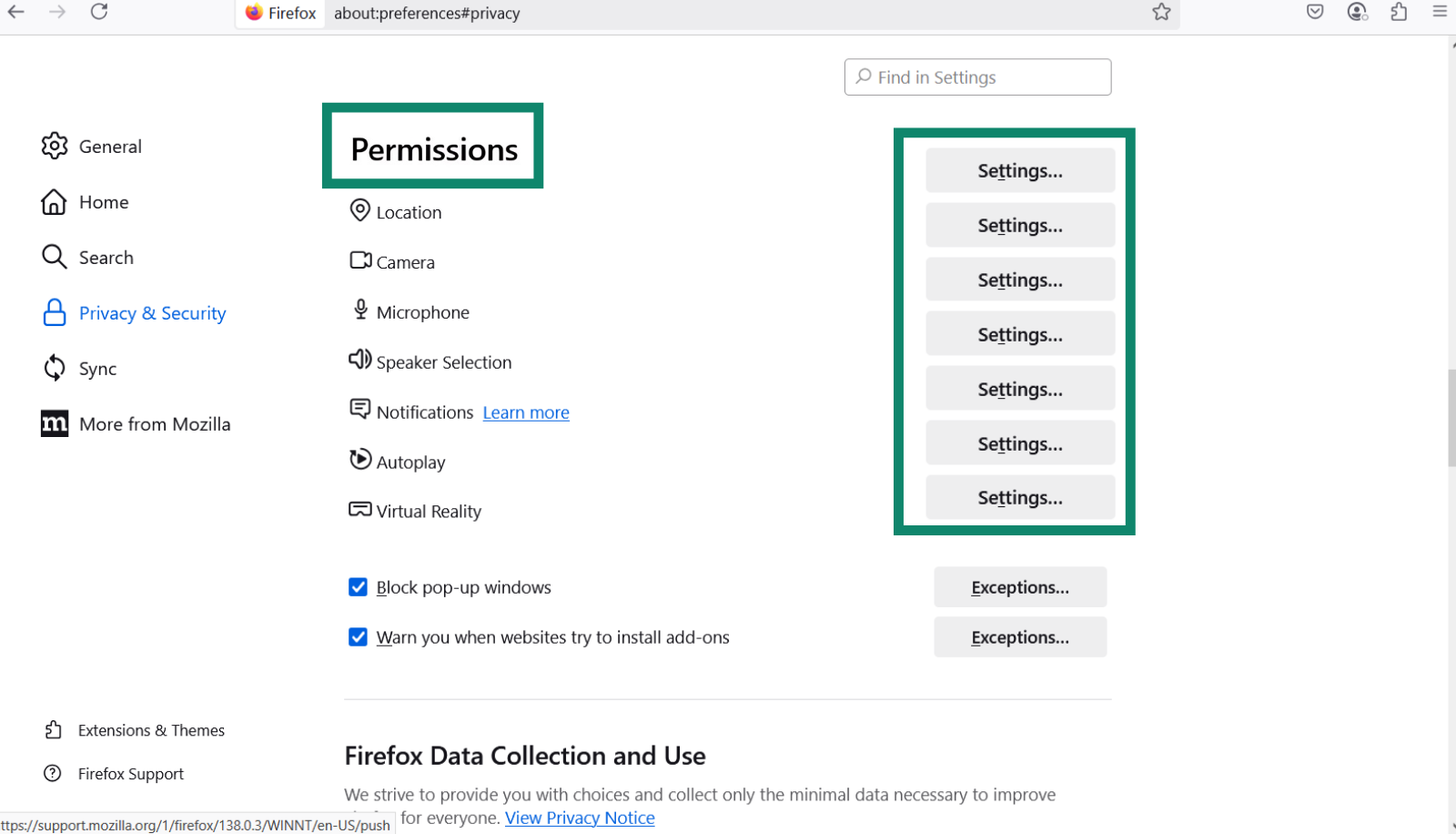Image resolution: width=1456 pixels, height=834 pixels.
Task: Click the Virtual Reality headset icon
Action: pos(360,510)
